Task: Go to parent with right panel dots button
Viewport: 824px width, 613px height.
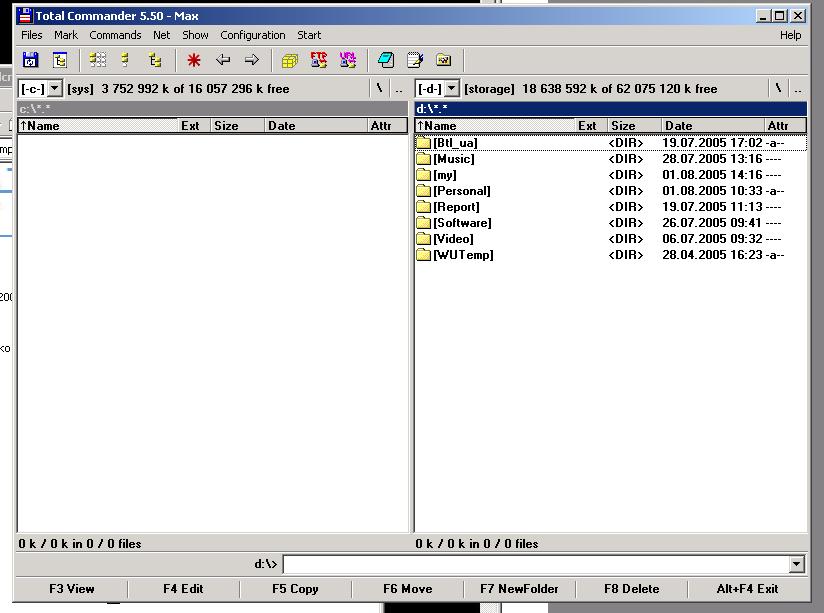Action: pyautogui.click(x=798, y=88)
